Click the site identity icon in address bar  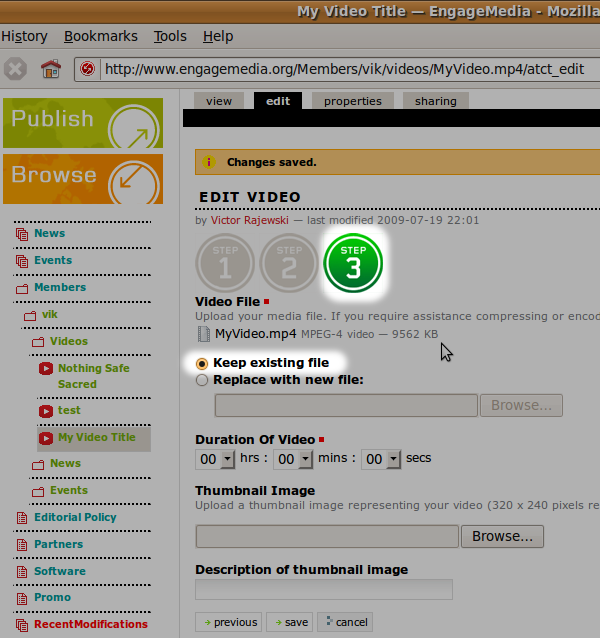point(87,69)
